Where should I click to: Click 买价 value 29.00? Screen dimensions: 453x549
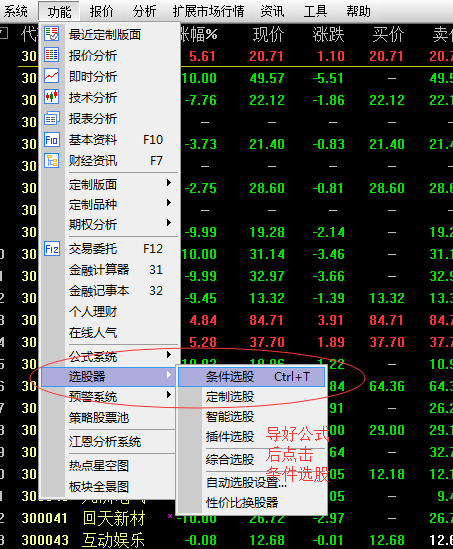387,430
